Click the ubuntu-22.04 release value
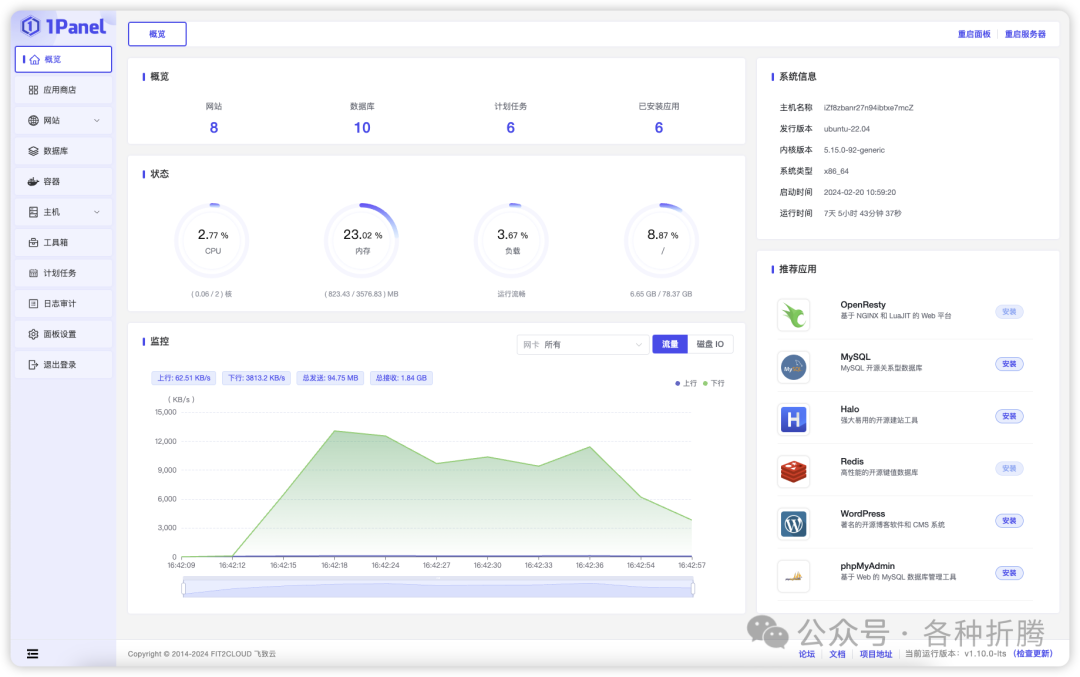This screenshot has width=1080, height=677. (847, 129)
